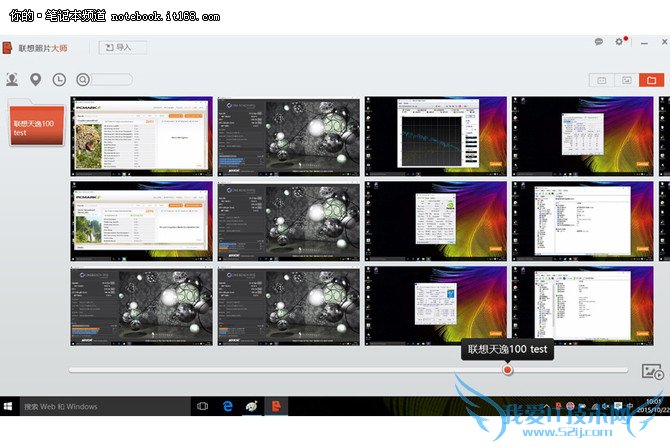Open the timeline clock filter
670x447 pixels.
tap(59, 79)
